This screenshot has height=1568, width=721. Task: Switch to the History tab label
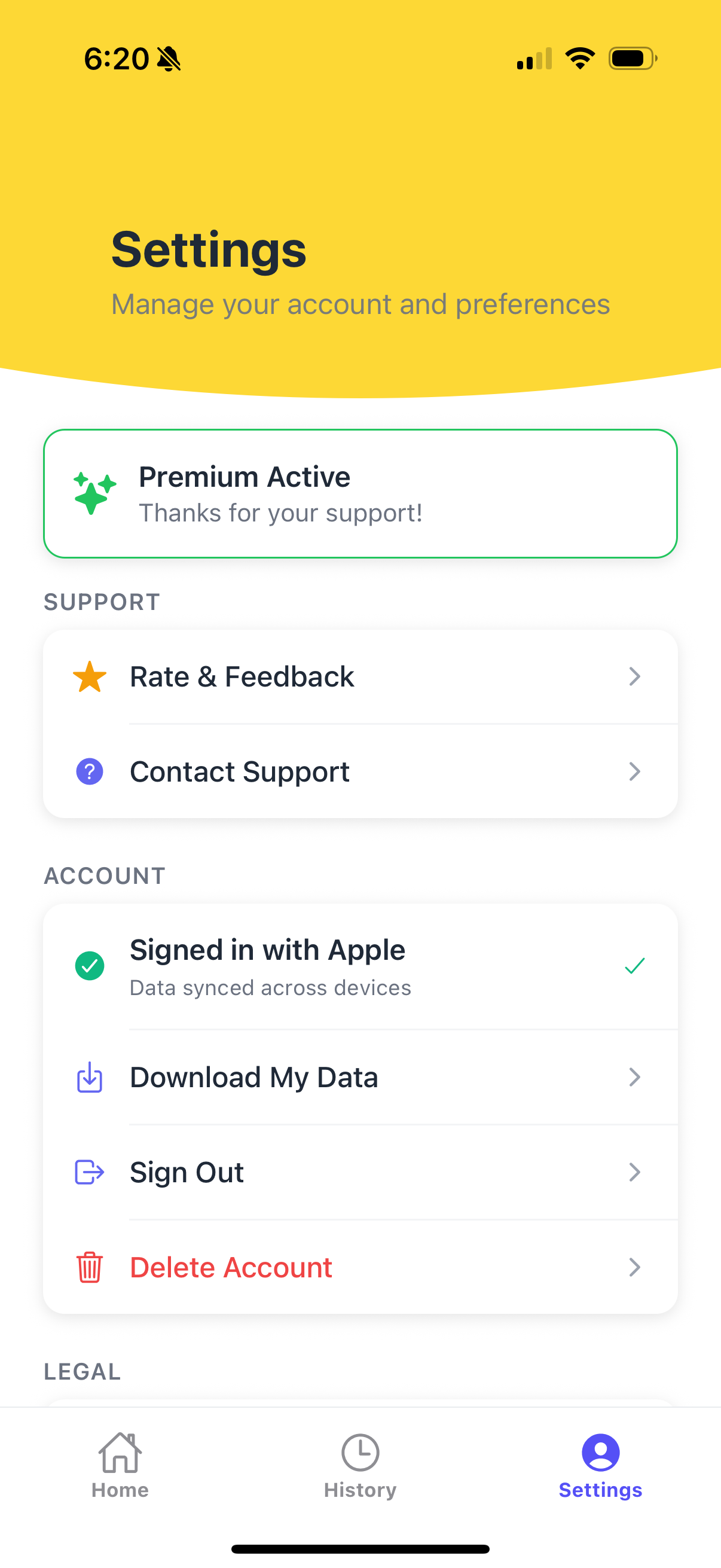360,1490
